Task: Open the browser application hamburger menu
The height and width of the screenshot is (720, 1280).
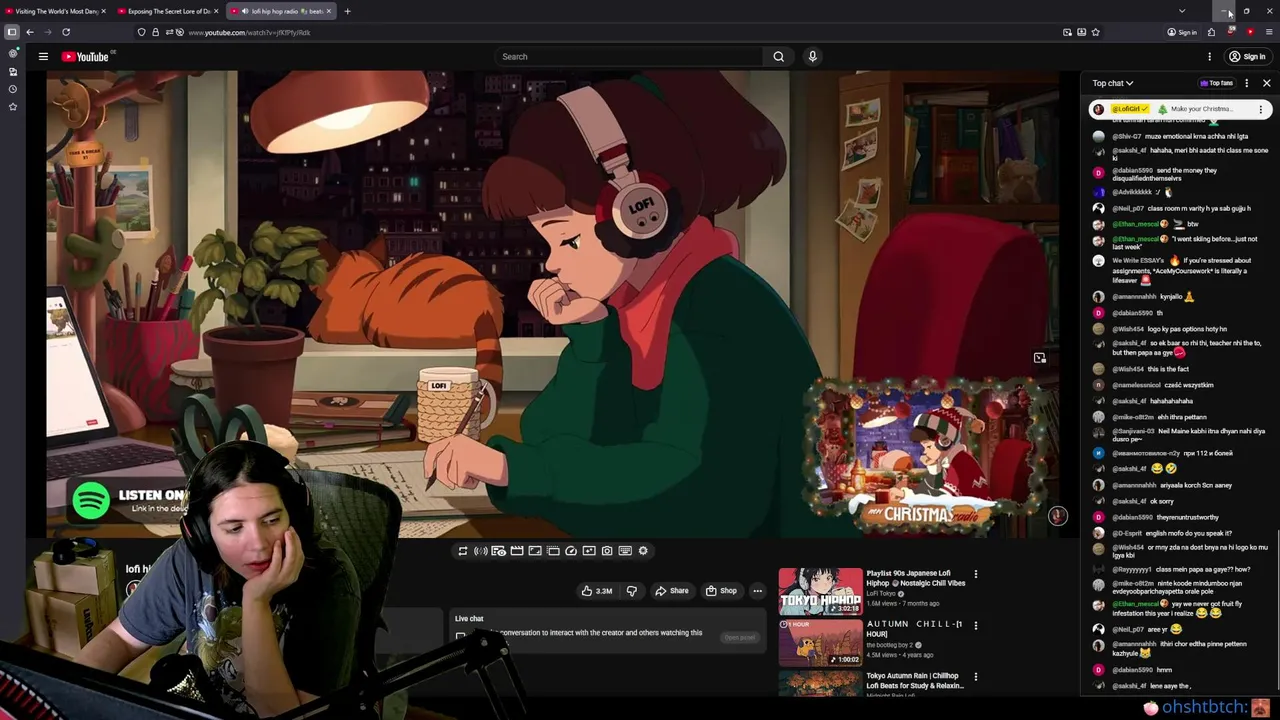Action: 1269,32
